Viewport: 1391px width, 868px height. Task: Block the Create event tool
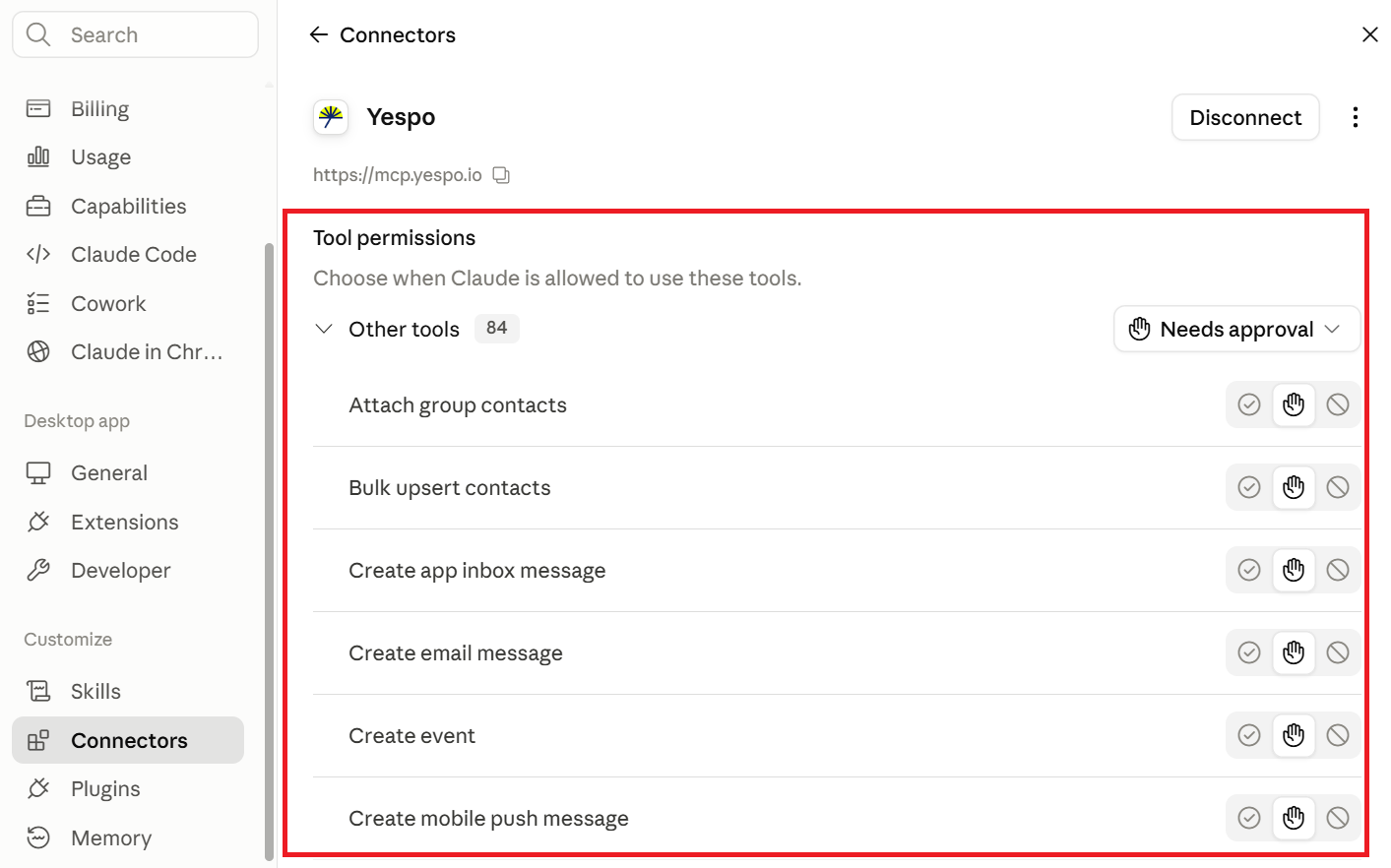click(1338, 735)
